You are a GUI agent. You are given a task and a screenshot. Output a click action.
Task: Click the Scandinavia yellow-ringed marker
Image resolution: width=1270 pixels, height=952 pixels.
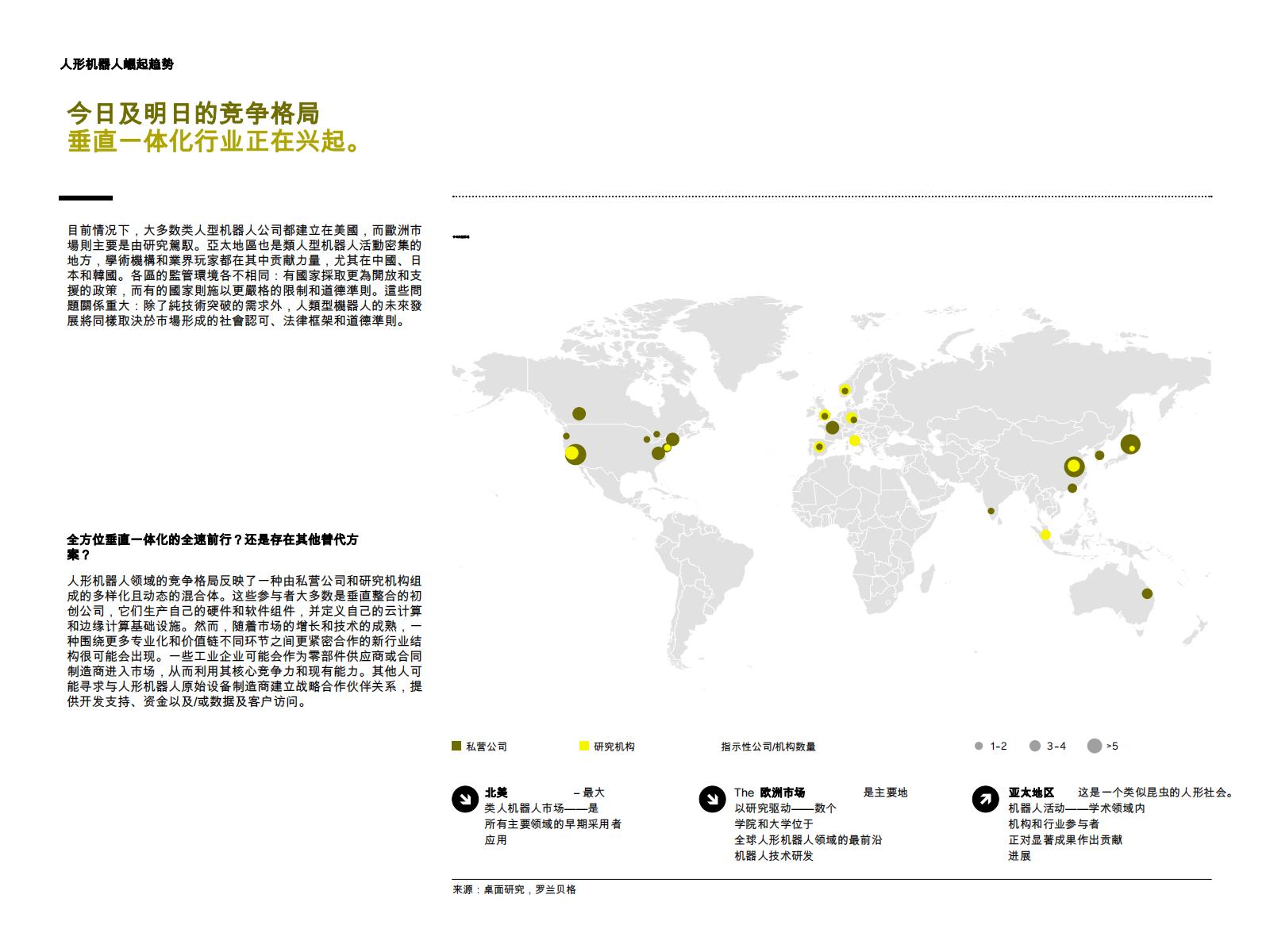[x=845, y=390]
